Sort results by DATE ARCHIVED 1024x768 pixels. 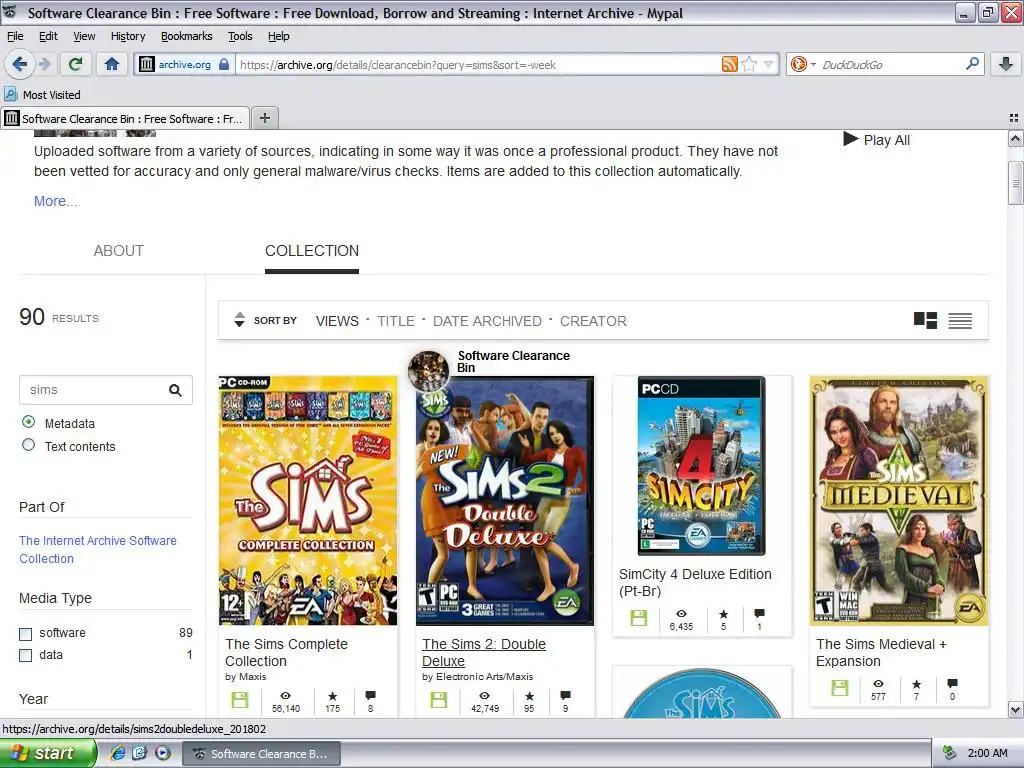487,321
